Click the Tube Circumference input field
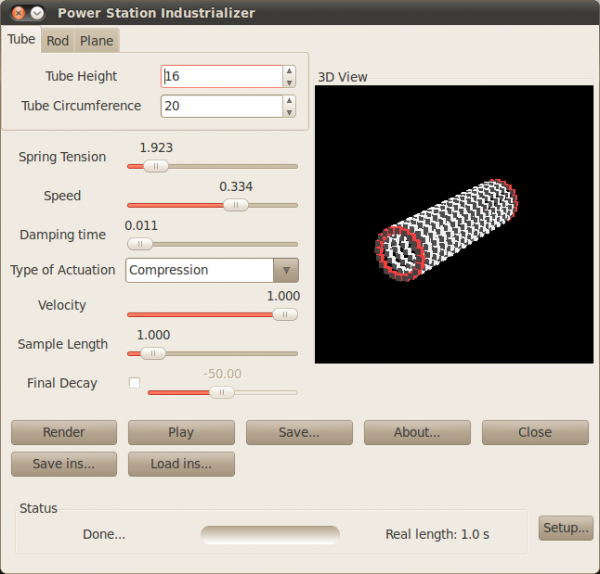Viewport: 600px width, 574px height. coord(222,106)
